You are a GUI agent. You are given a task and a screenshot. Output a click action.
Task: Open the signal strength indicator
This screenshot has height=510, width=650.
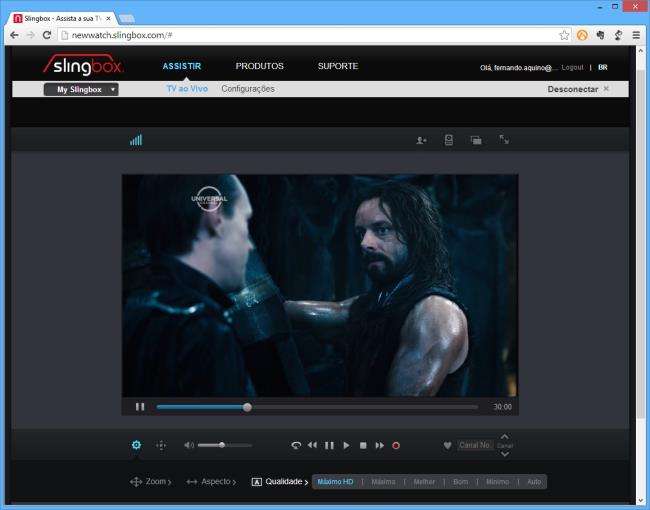(136, 140)
